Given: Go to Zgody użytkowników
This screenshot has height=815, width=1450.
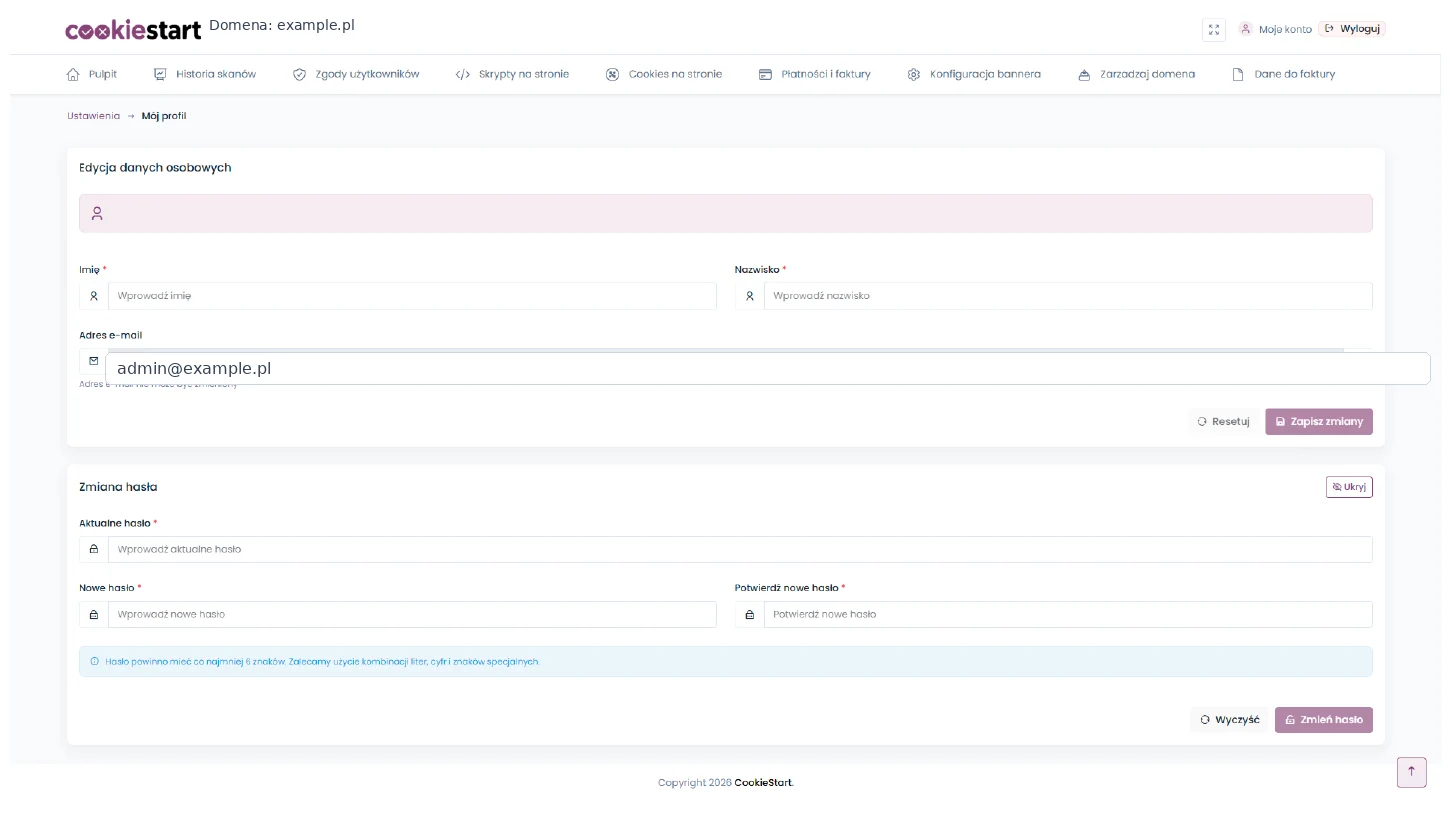Looking at the screenshot, I should click(x=356, y=74).
